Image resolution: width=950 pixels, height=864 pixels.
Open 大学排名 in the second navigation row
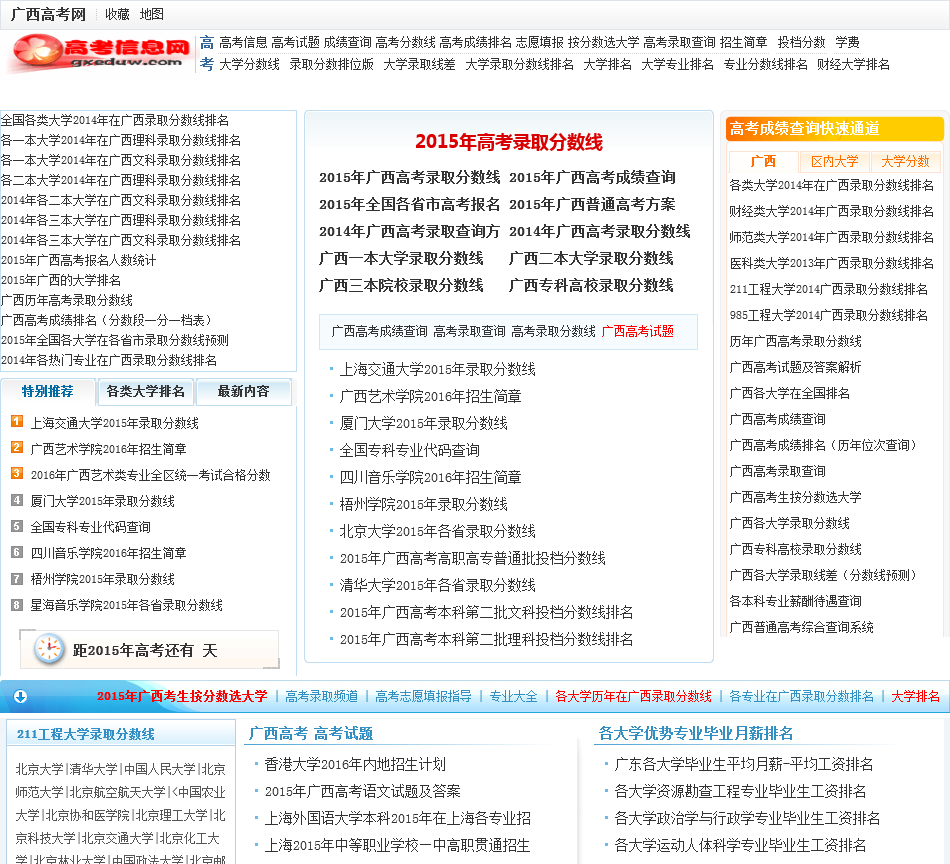coord(607,64)
